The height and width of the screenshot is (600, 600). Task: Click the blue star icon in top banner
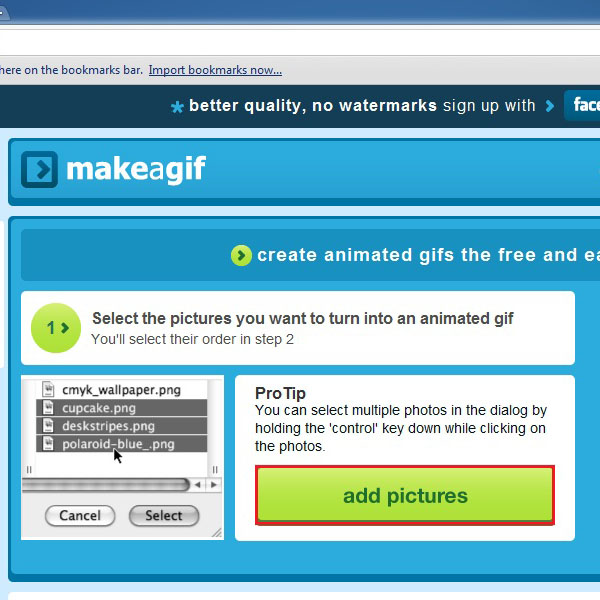(x=177, y=107)
